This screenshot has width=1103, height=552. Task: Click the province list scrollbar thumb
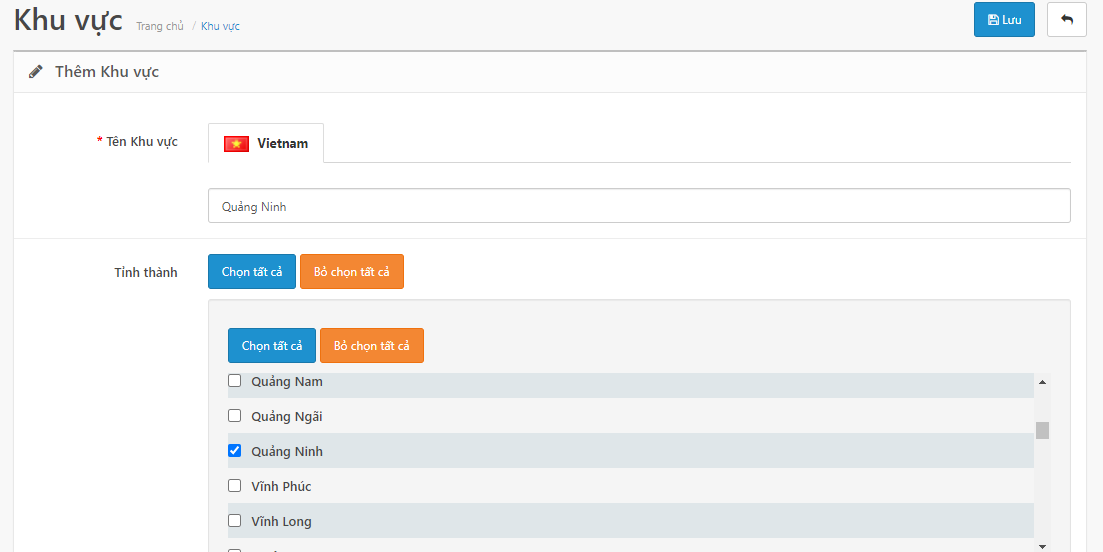1043,430
